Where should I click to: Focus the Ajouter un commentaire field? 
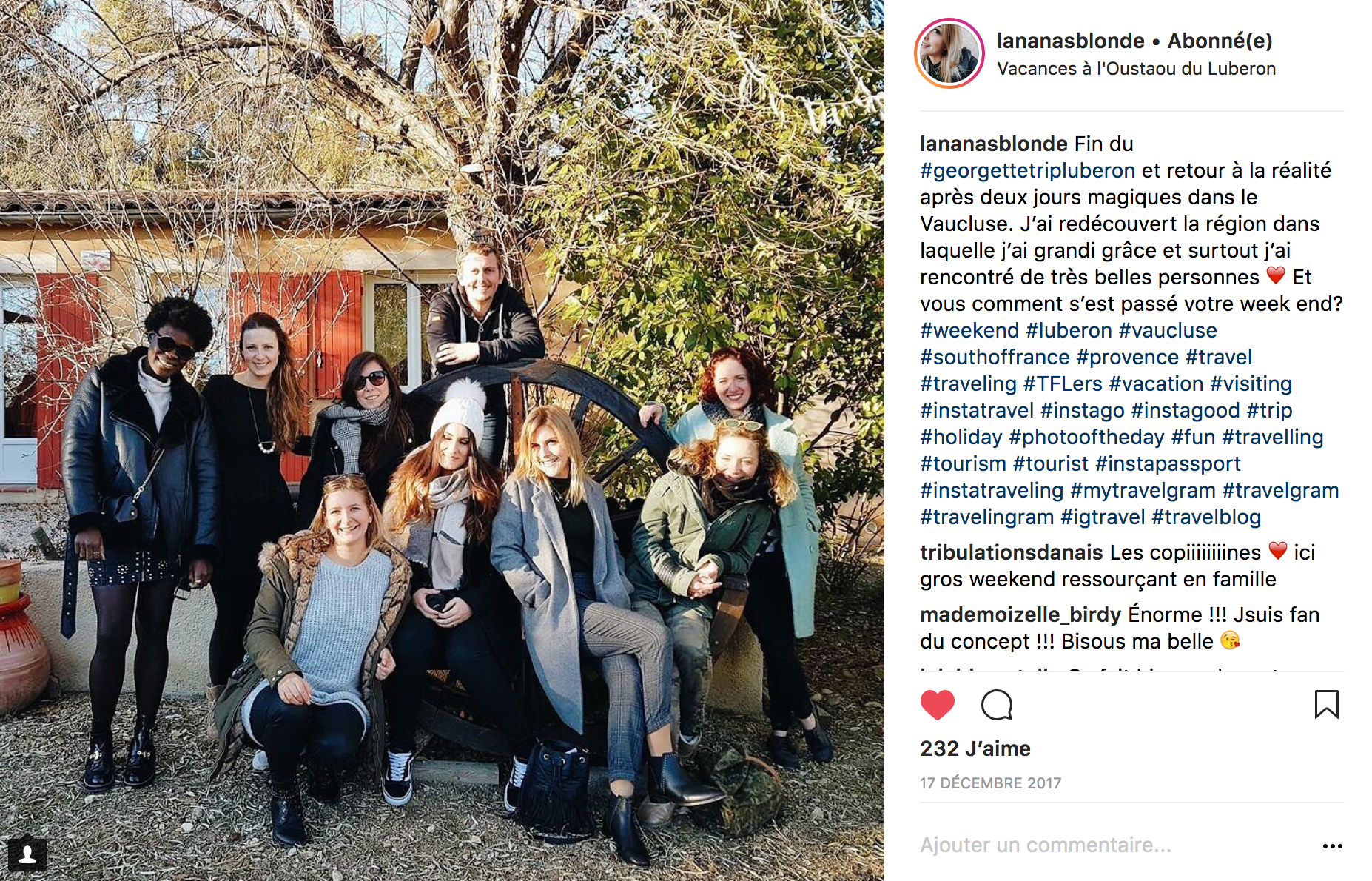pyautogui.click(x=1110, y=845)
